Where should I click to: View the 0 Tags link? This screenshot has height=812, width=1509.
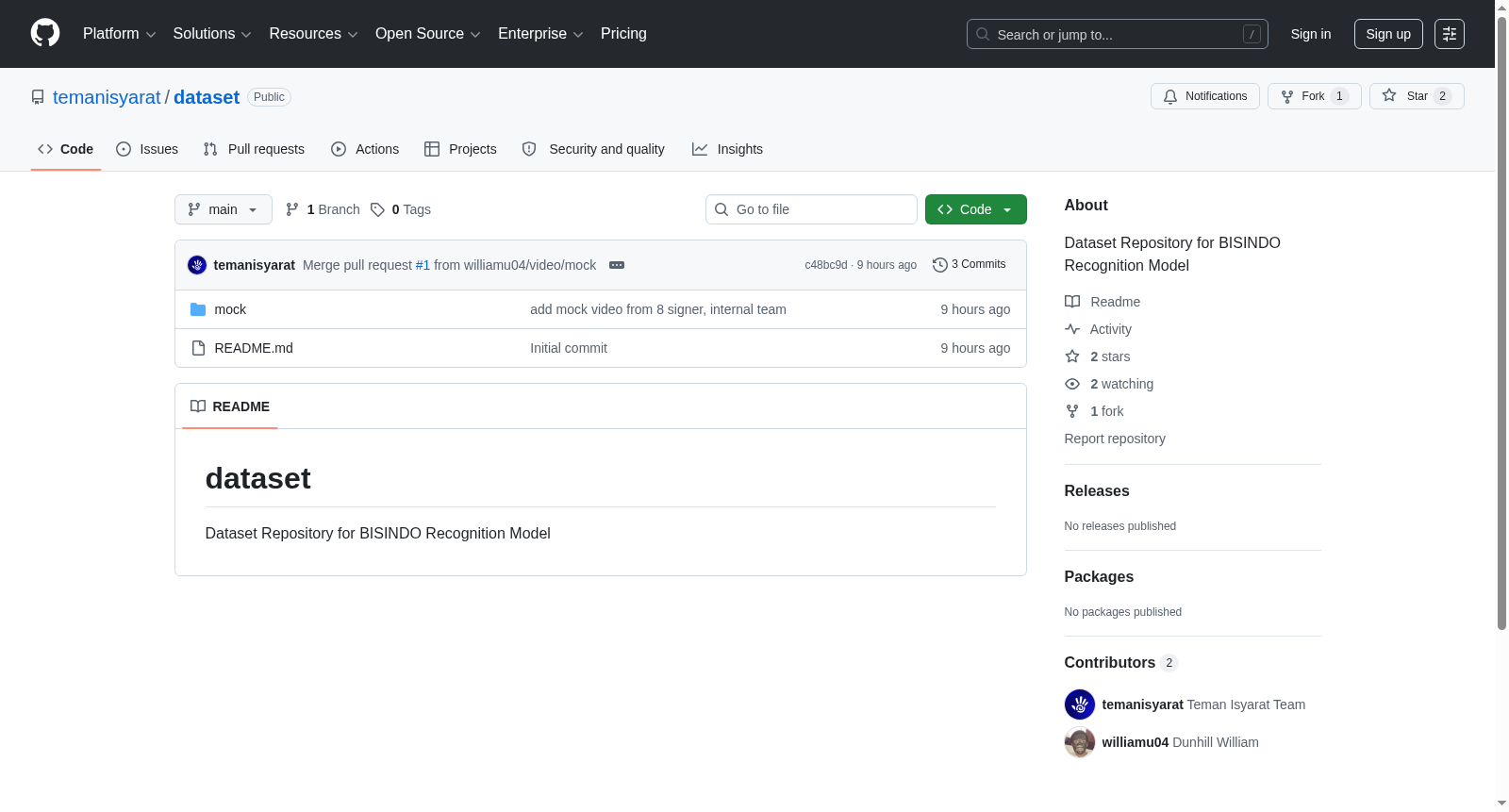point(401,209)
